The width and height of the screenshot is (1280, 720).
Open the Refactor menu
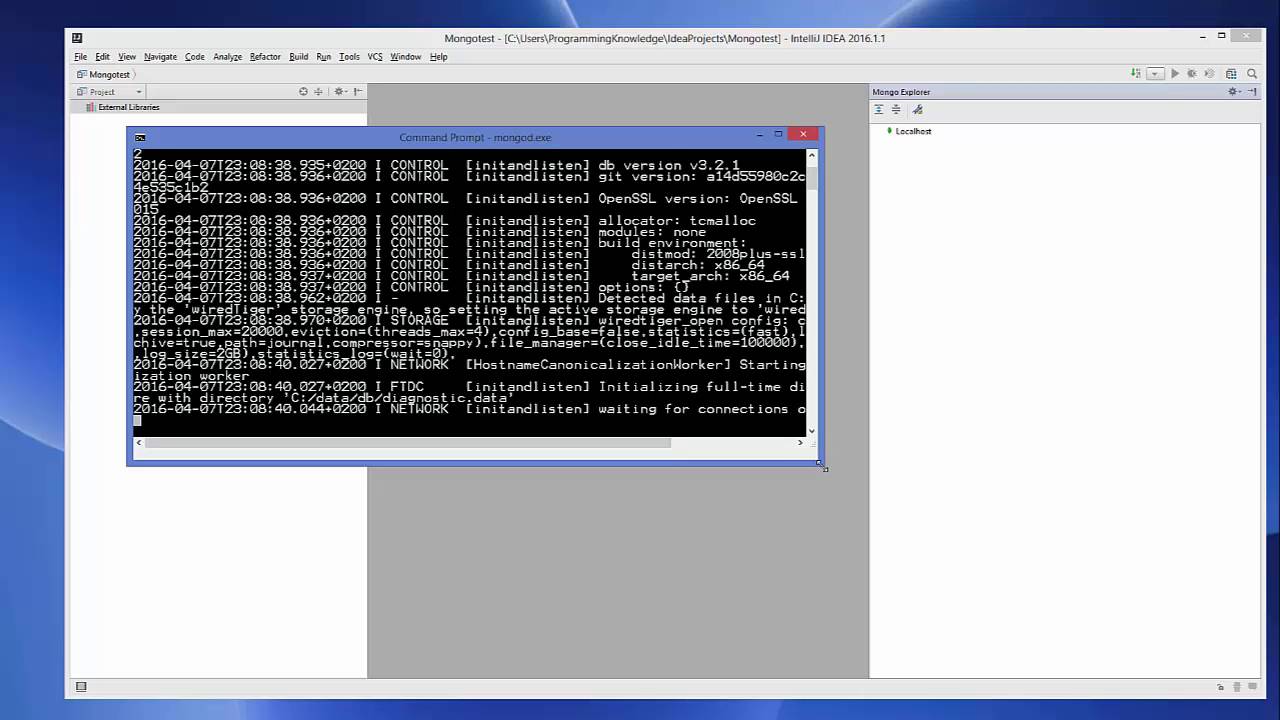(x=265, y=57)
